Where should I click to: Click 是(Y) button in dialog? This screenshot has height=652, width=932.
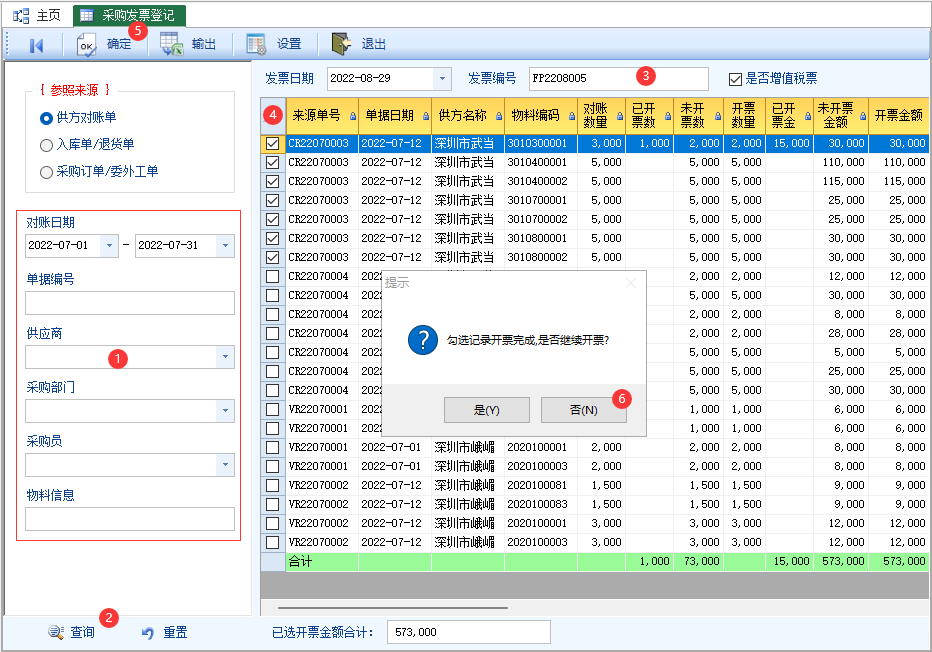487,410
